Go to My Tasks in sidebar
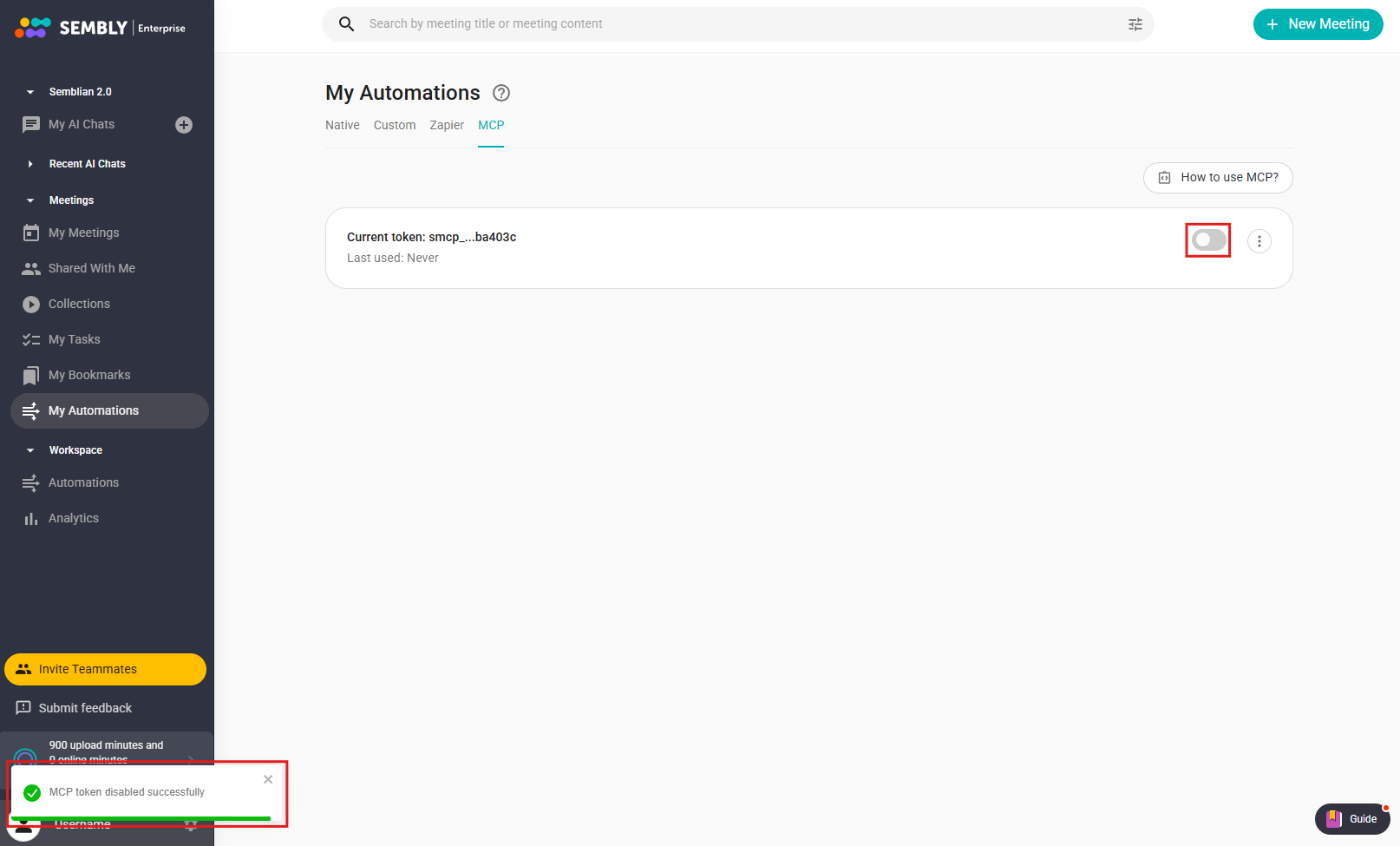Image resolution: width=1400 pixels, height=846 pixels. click(75, 339)
